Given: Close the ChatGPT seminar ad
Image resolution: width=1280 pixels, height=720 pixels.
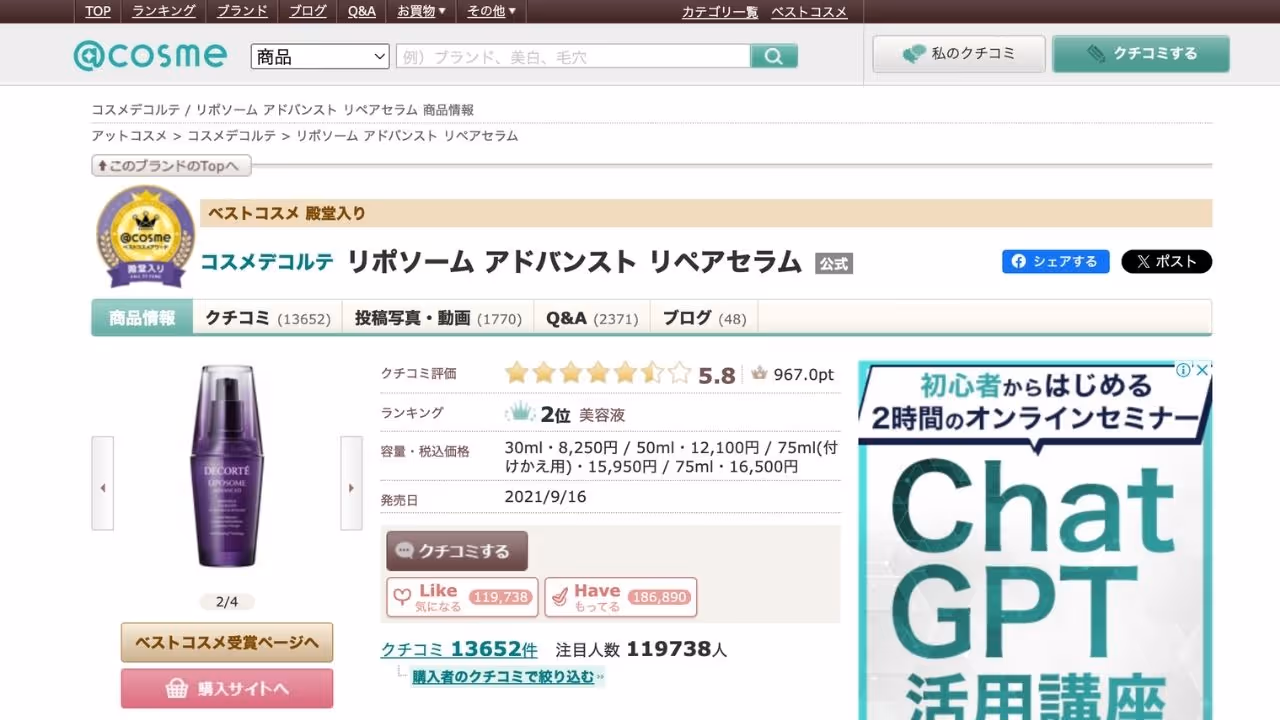Looking at the screenshot, I should click(1203, 370).
